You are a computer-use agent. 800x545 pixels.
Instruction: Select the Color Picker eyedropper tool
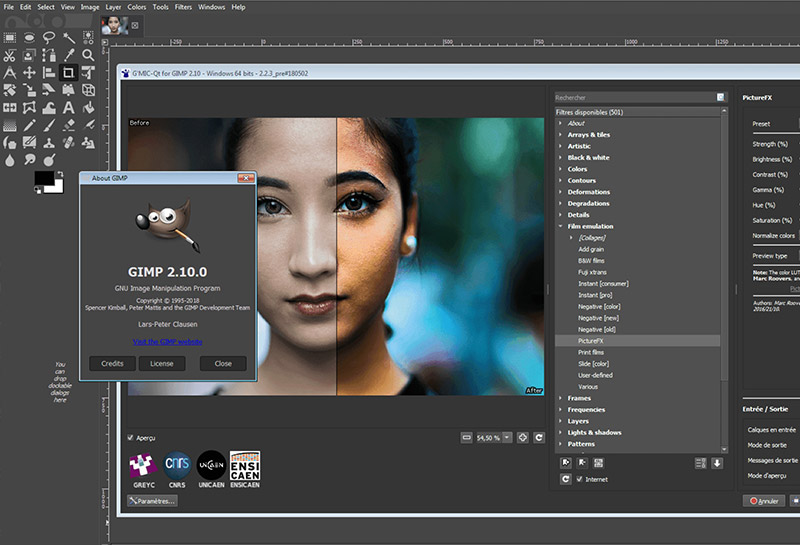68,55
